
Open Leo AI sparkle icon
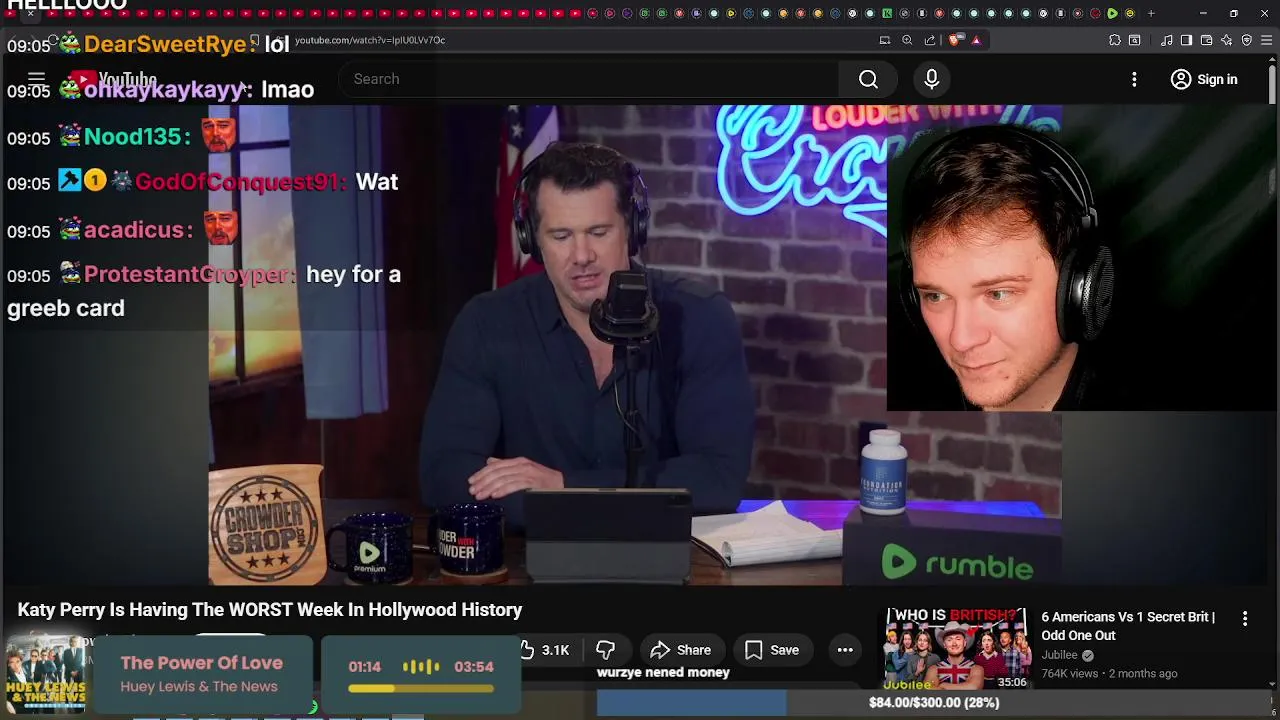click(x=1227, y=40)
